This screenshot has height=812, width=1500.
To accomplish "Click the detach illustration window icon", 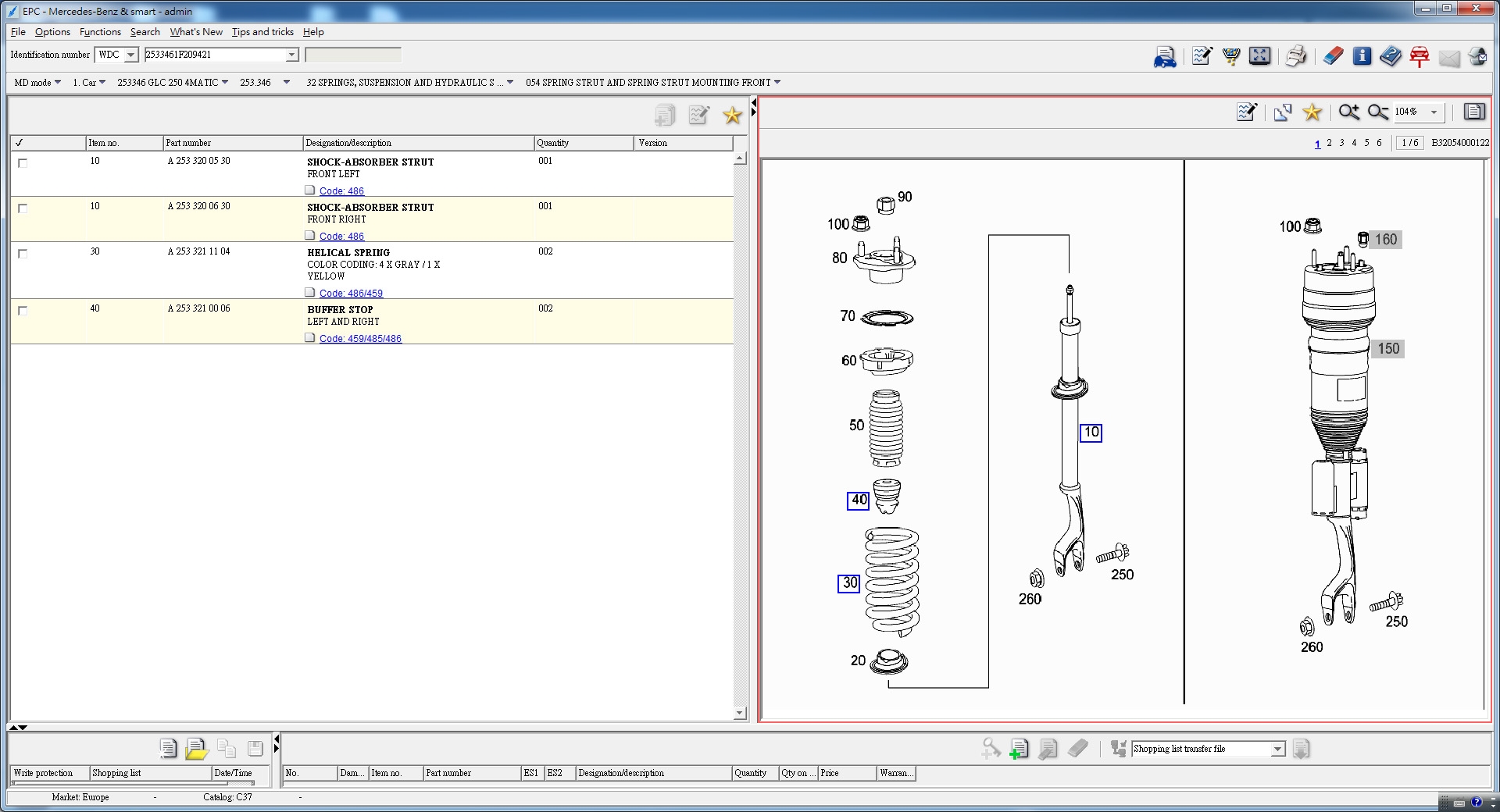I will [1283, 112].
